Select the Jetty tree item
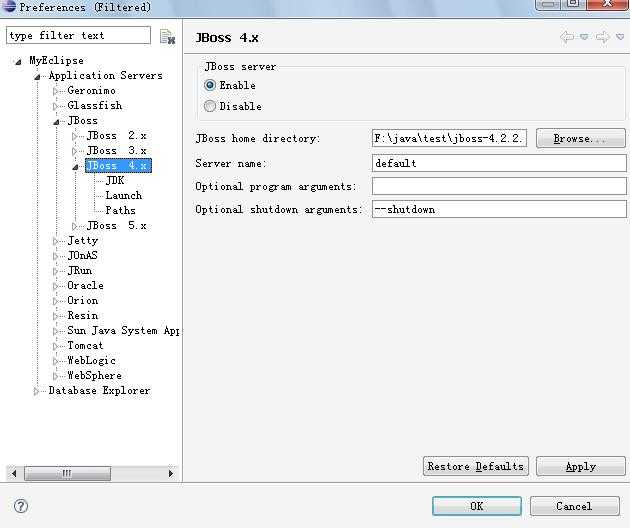 point(83,240)
